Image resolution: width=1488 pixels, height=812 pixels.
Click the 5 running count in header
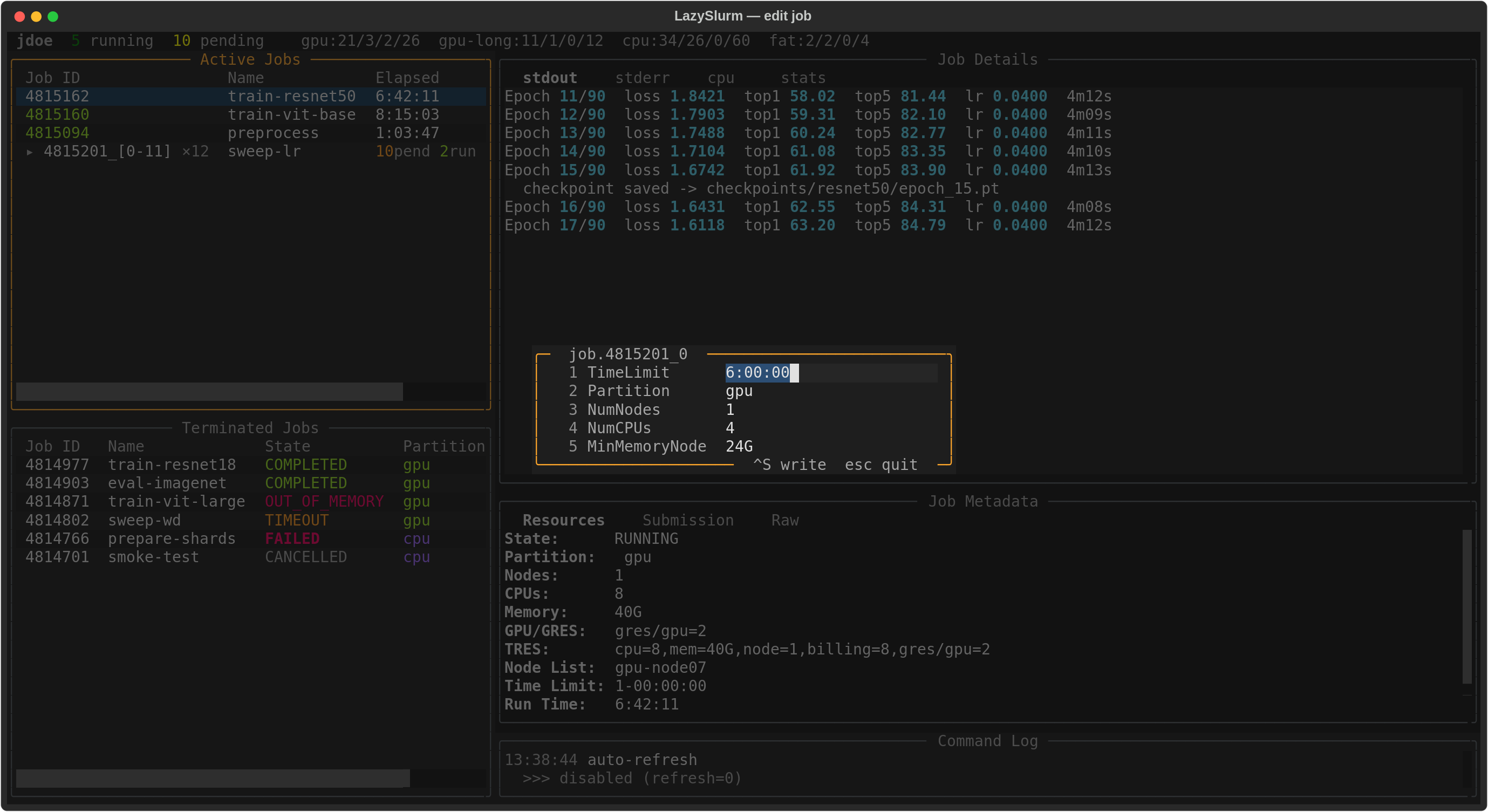pos(112,41)
